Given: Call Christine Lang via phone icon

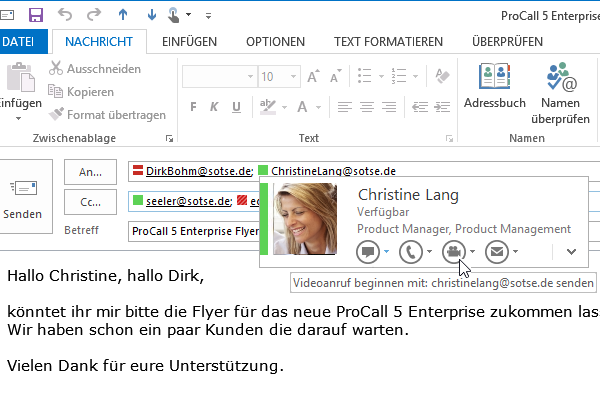Looking at the screenshot, I should 411,252.
